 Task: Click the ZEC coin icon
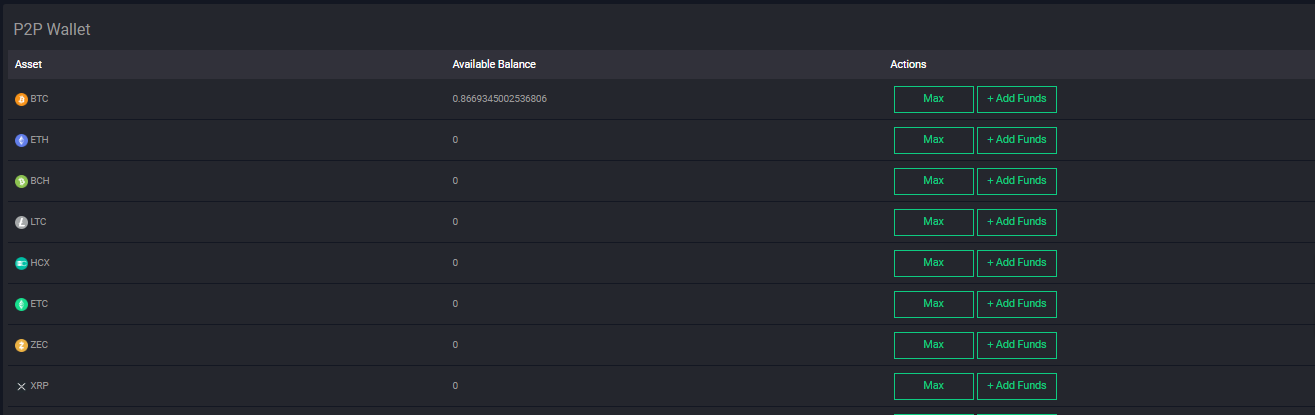[x=21, y=345]
